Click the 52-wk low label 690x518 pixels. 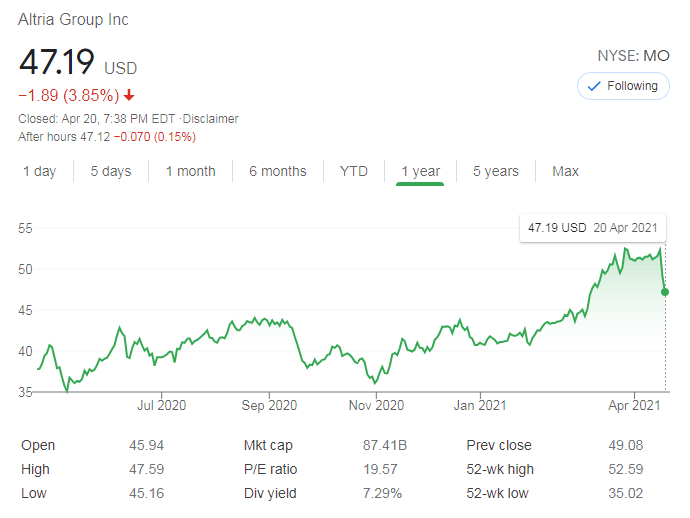point(497,493)
